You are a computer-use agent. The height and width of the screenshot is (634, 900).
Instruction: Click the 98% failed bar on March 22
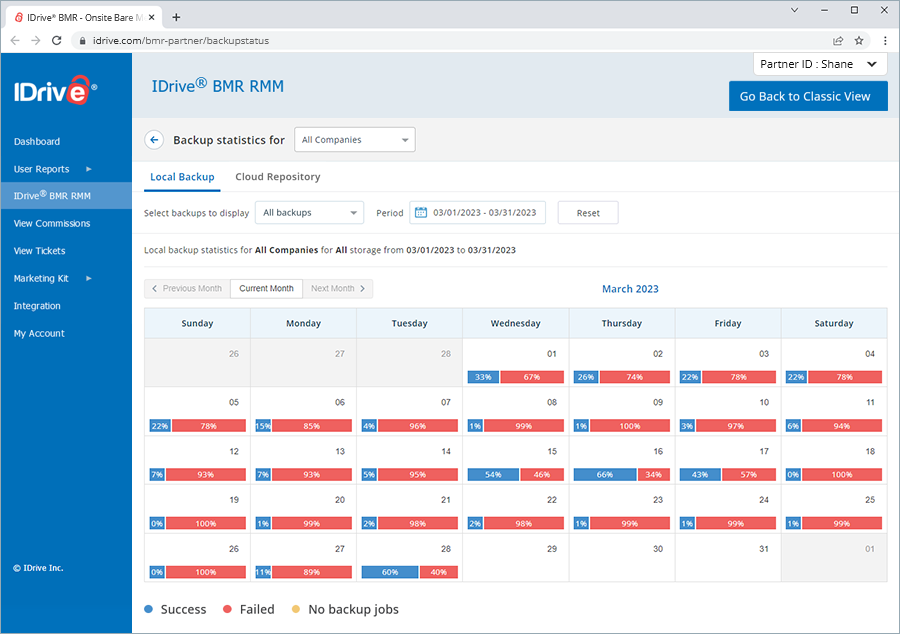coord(523,523)
